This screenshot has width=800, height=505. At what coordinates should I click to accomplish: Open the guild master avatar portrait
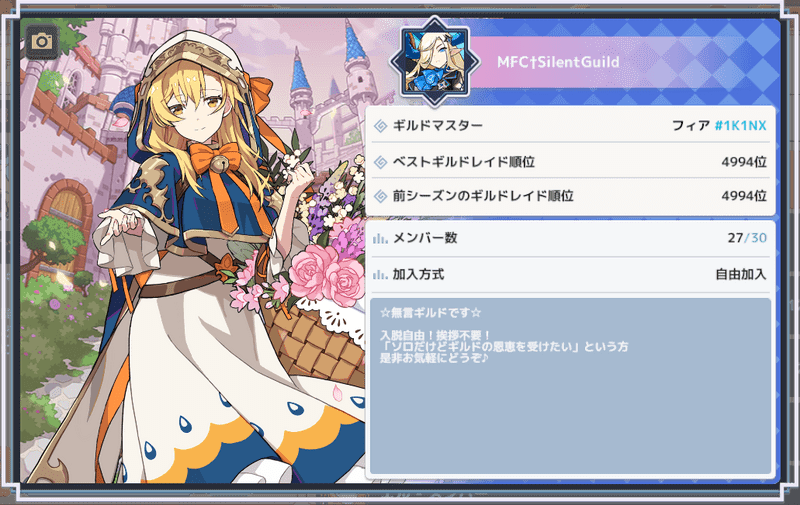[x=434, y=62]
